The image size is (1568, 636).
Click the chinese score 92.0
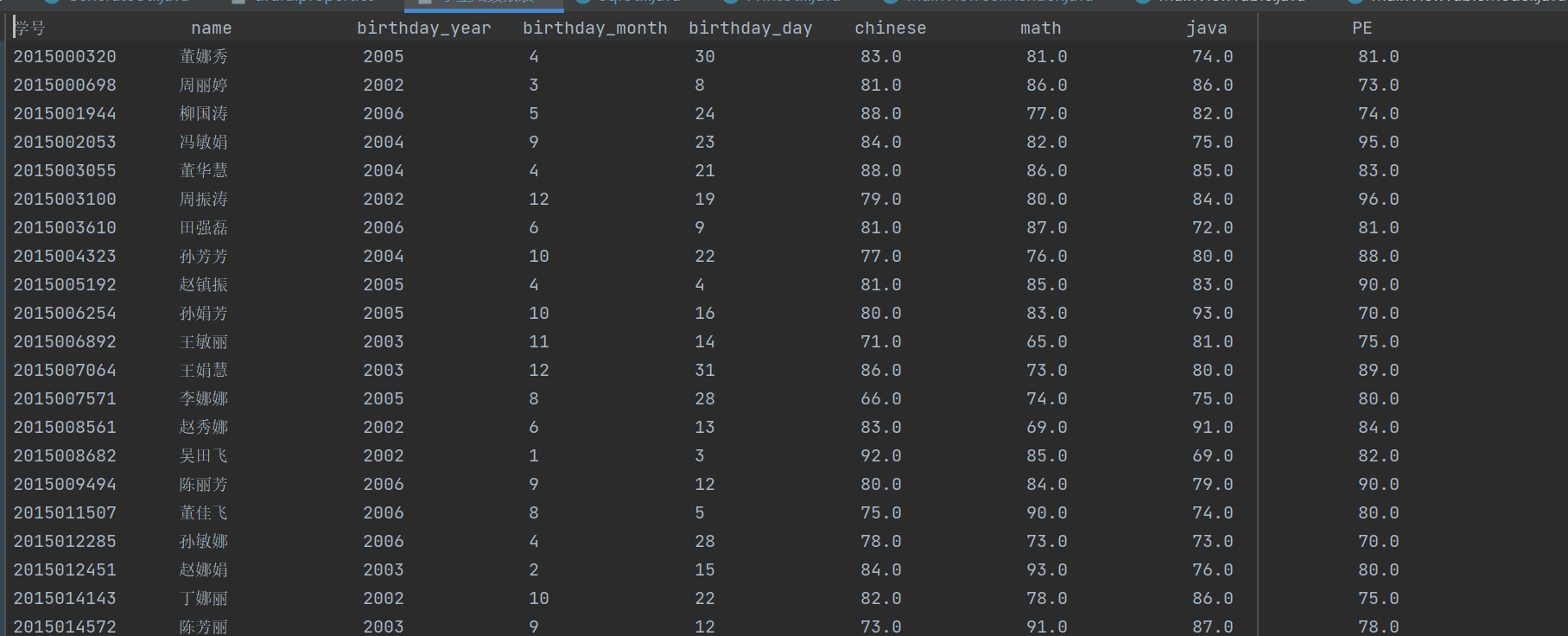[880, 456]
